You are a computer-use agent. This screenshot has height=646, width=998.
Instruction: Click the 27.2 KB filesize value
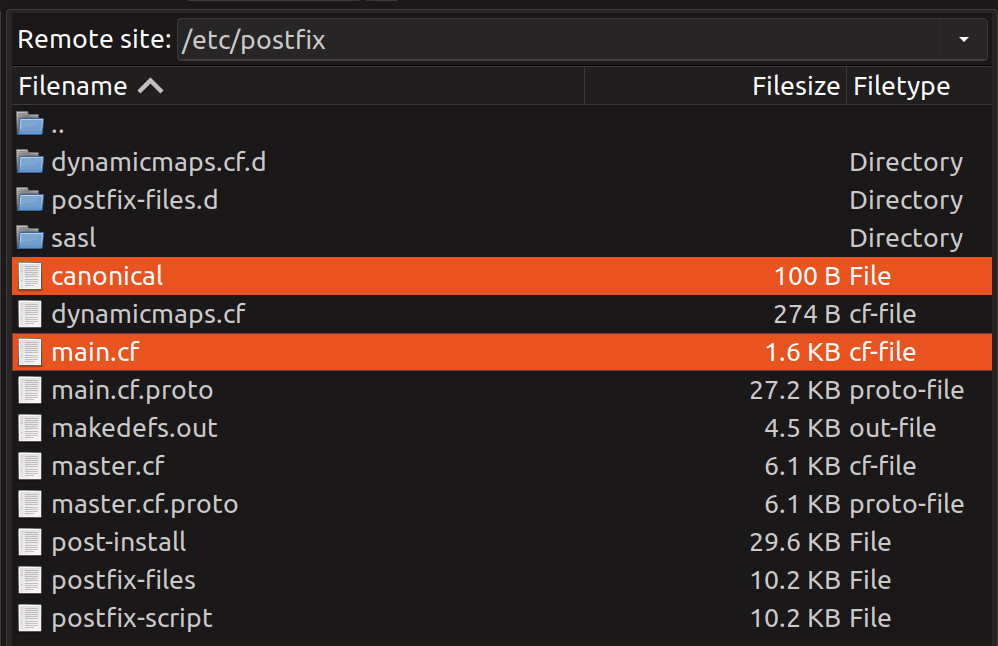(795, 391)
